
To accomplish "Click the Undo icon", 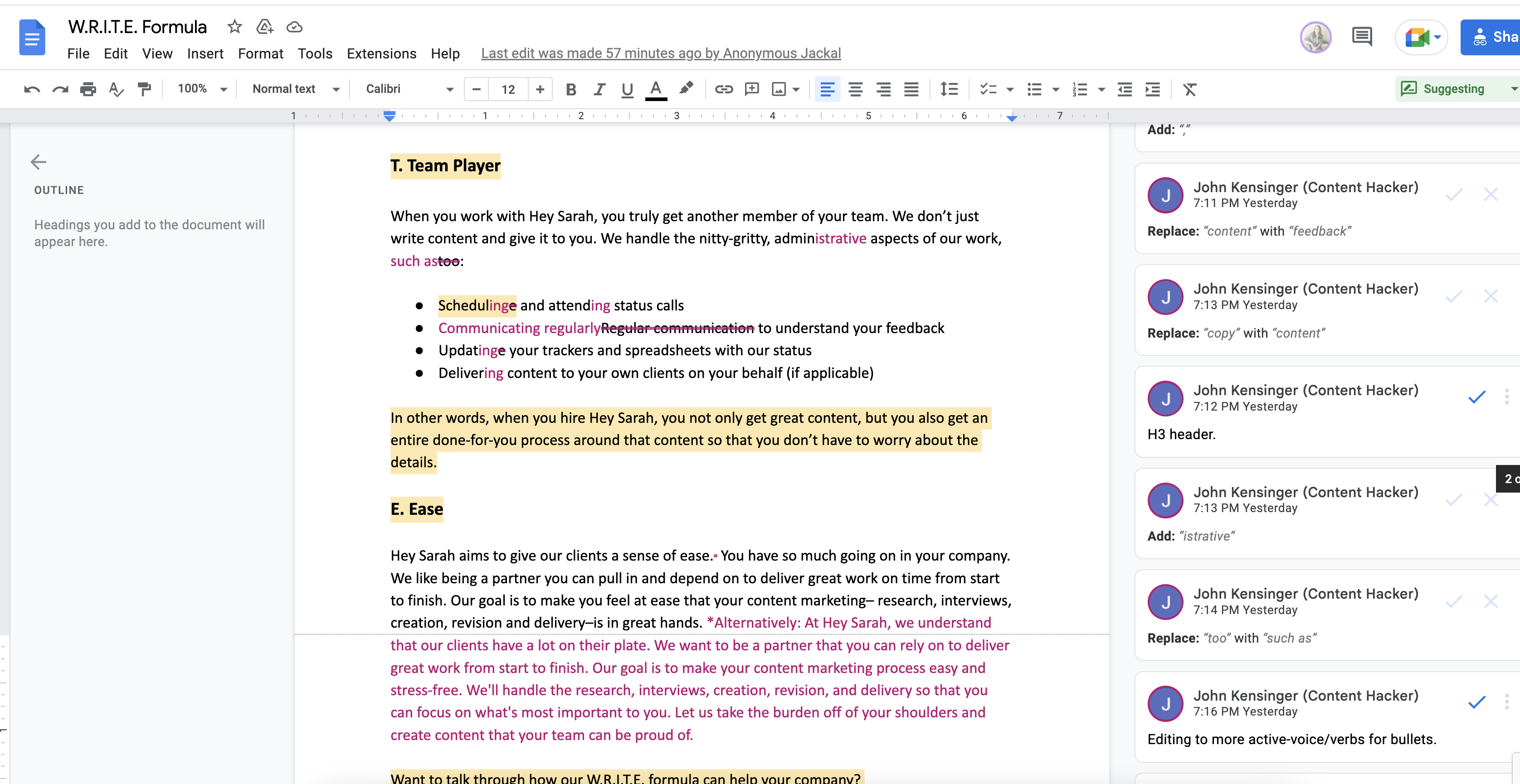I will click(x=32, y=89).
